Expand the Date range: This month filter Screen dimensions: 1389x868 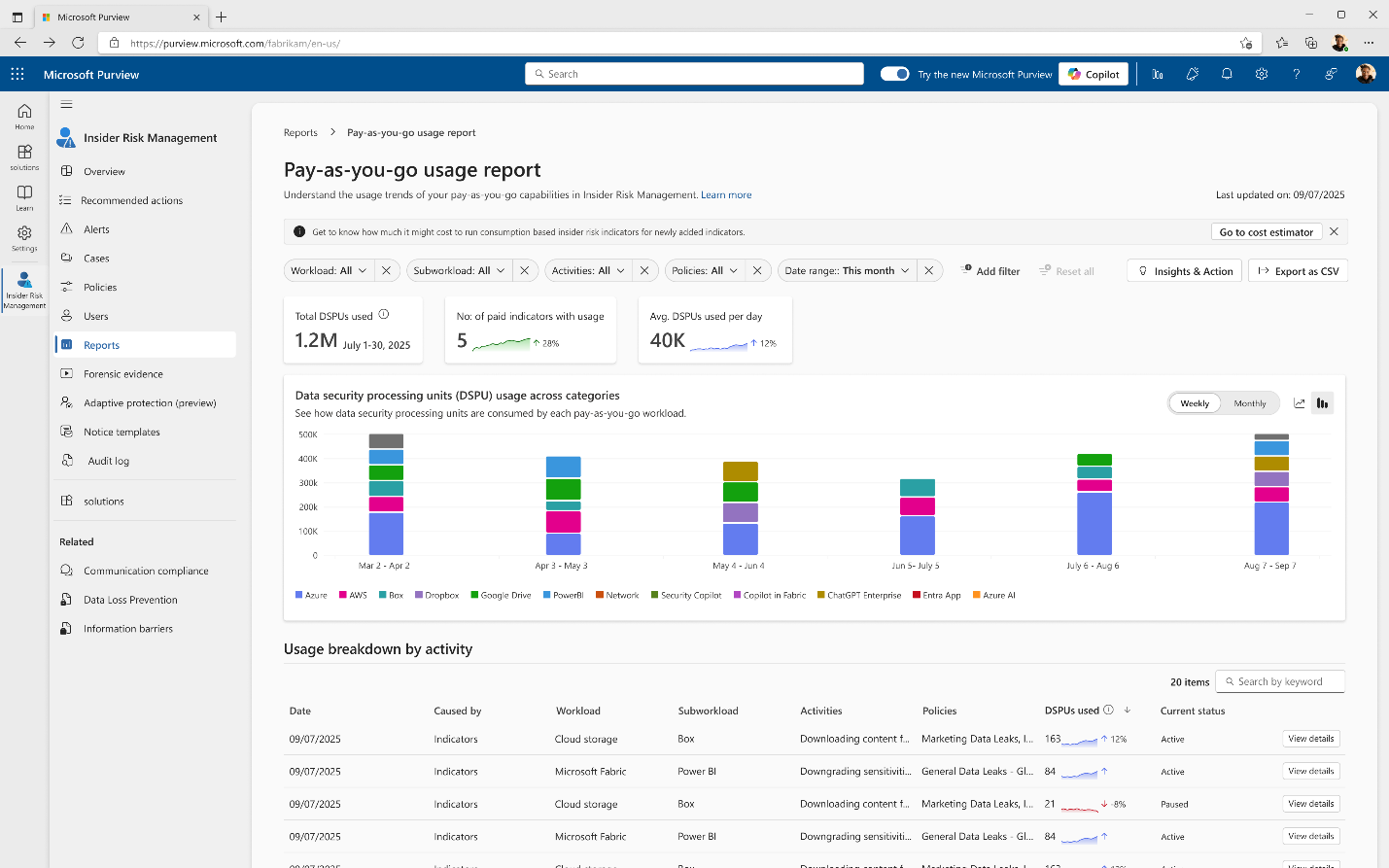(x=845, y=270)
